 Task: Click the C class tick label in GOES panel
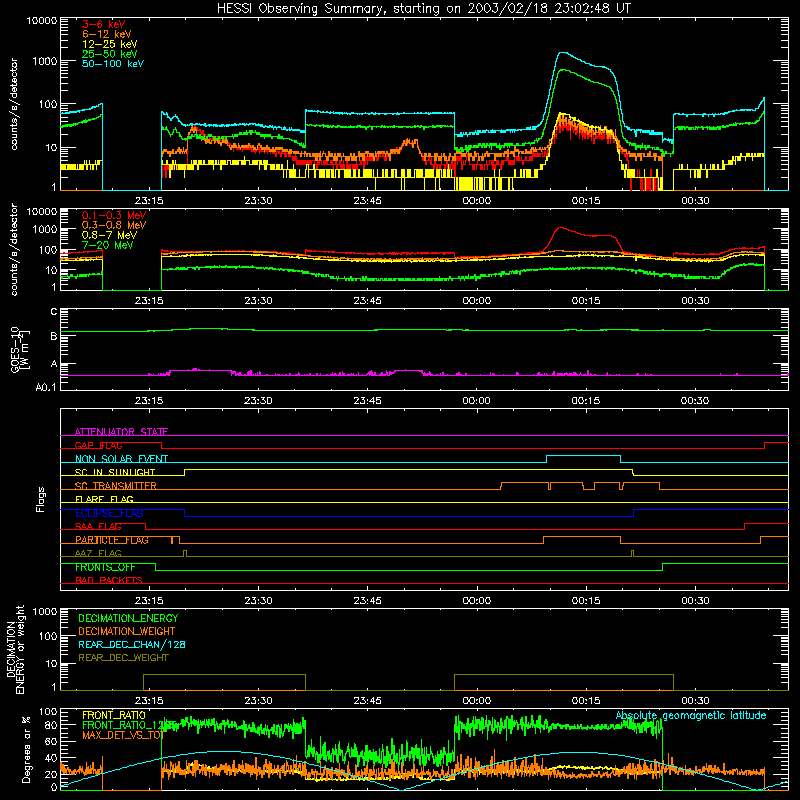[54, 312]
